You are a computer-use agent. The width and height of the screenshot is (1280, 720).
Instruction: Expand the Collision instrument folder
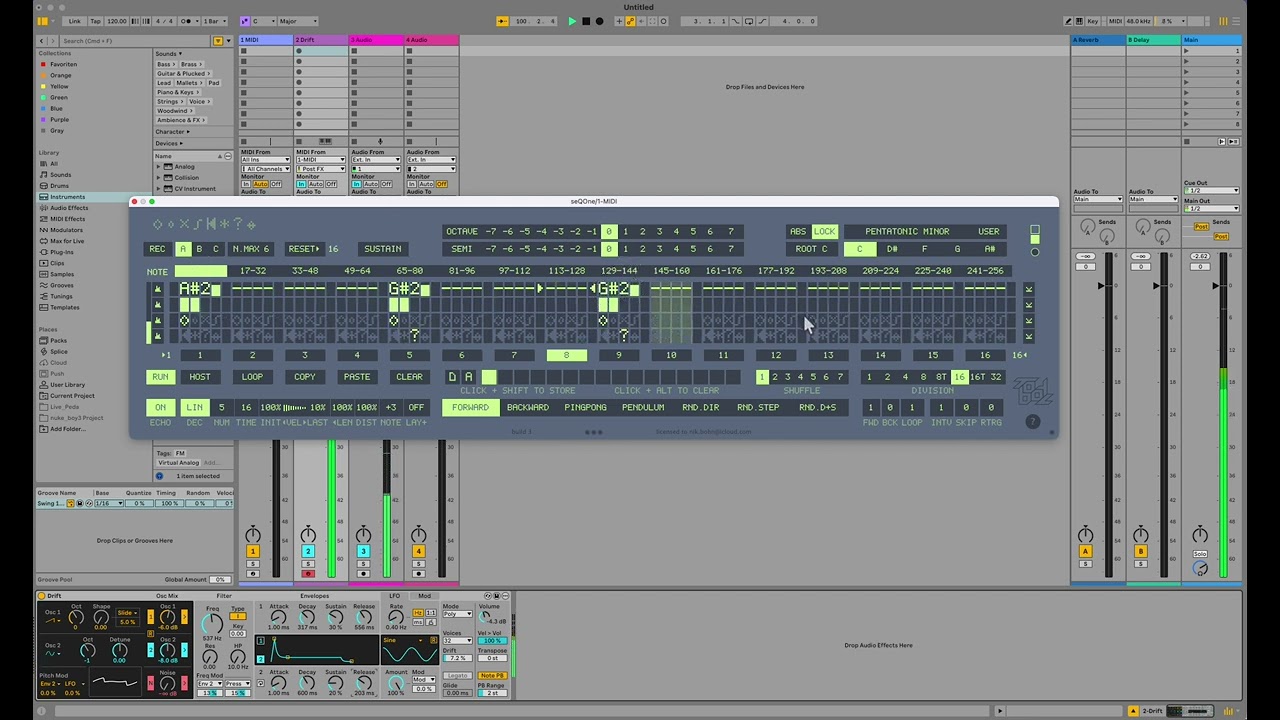(x=158, y=178)
